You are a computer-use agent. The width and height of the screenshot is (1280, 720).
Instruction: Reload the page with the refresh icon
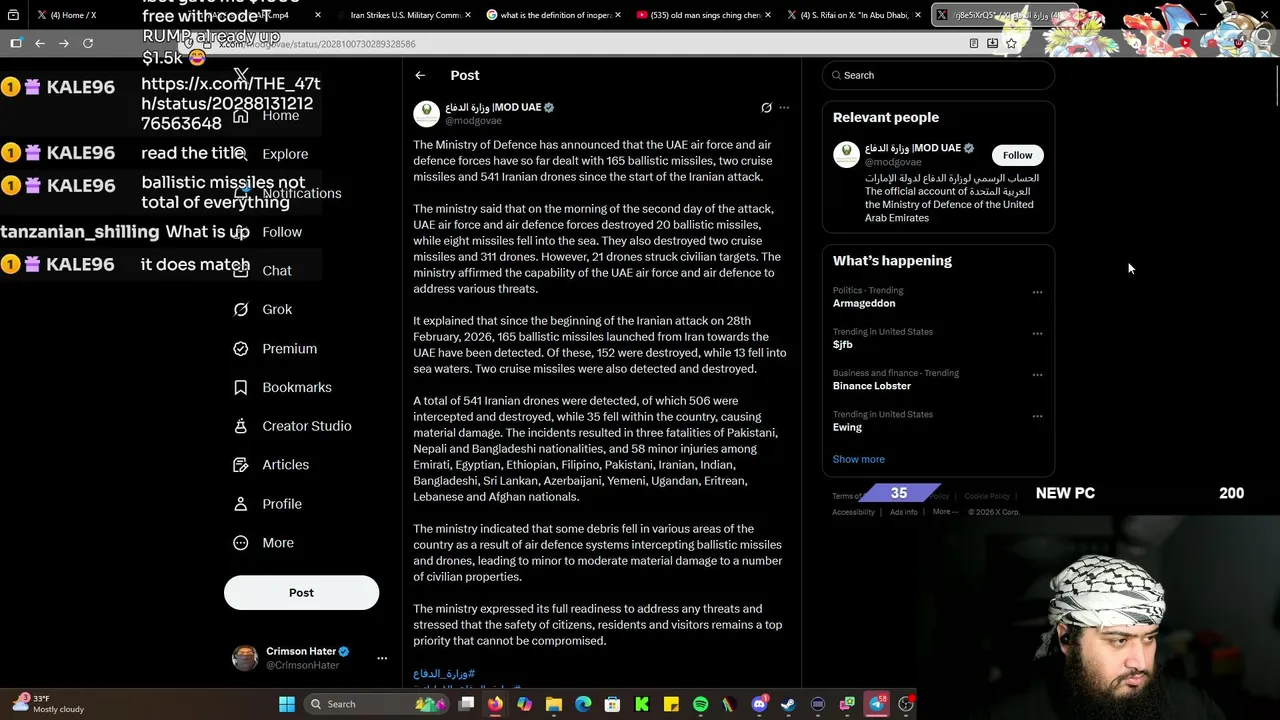point(88,43)
